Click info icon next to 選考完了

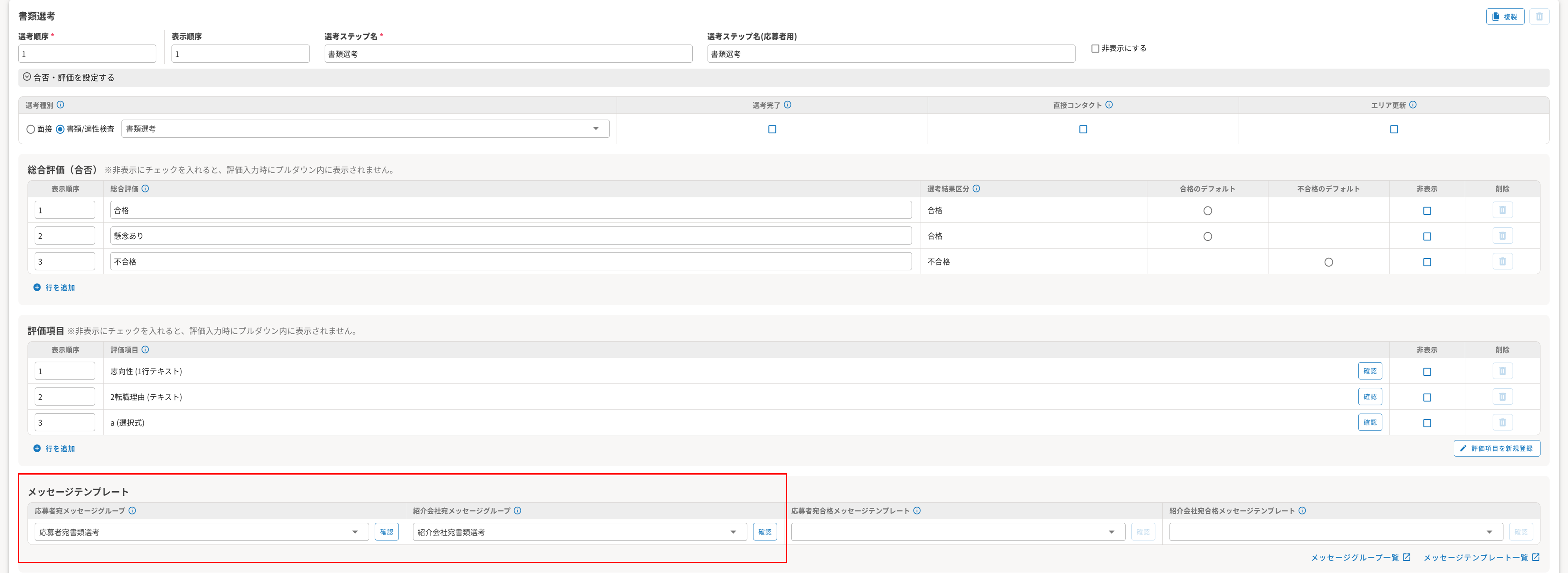click(787, 105)
